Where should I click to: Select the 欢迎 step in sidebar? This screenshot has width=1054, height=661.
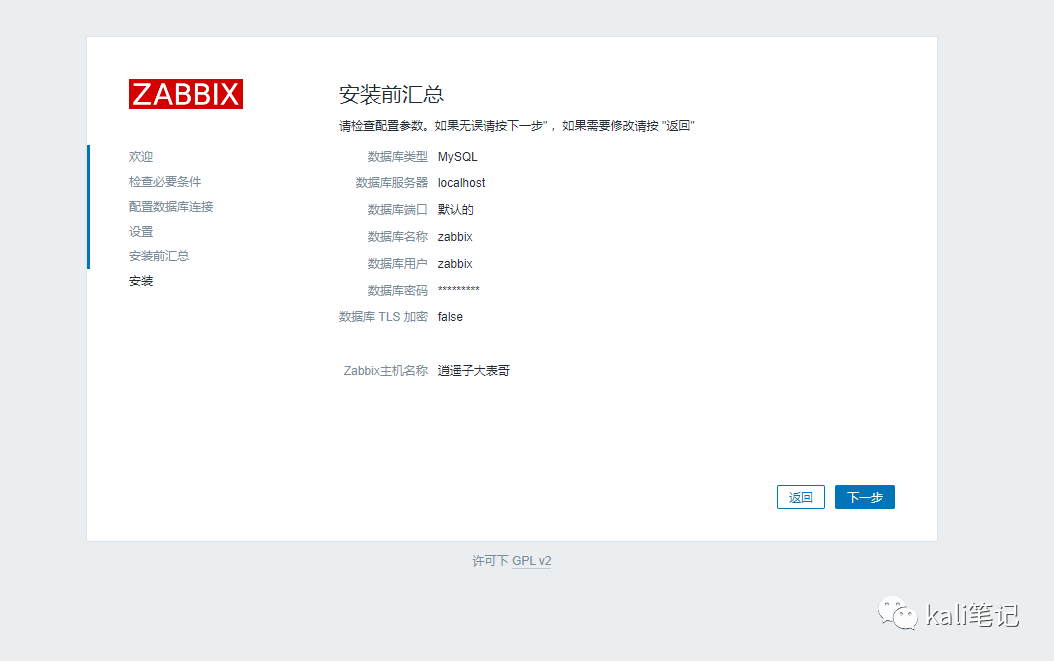pyautogui.click(x=141, y=157)
